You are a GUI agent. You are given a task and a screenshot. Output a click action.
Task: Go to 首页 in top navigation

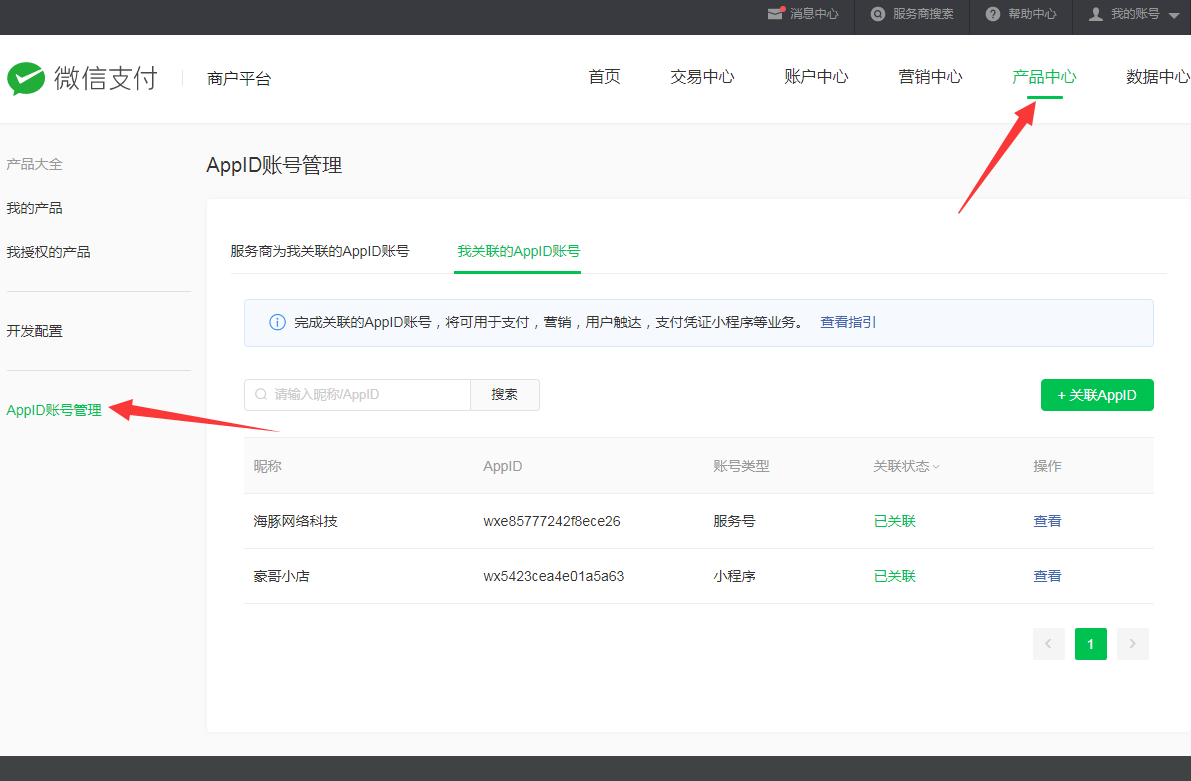coord(605,77)
